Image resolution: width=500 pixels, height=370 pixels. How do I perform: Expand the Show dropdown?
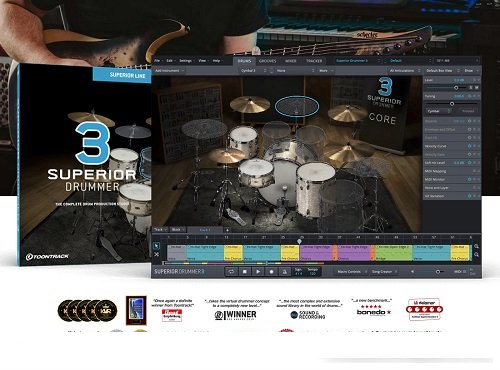point(471,71)
